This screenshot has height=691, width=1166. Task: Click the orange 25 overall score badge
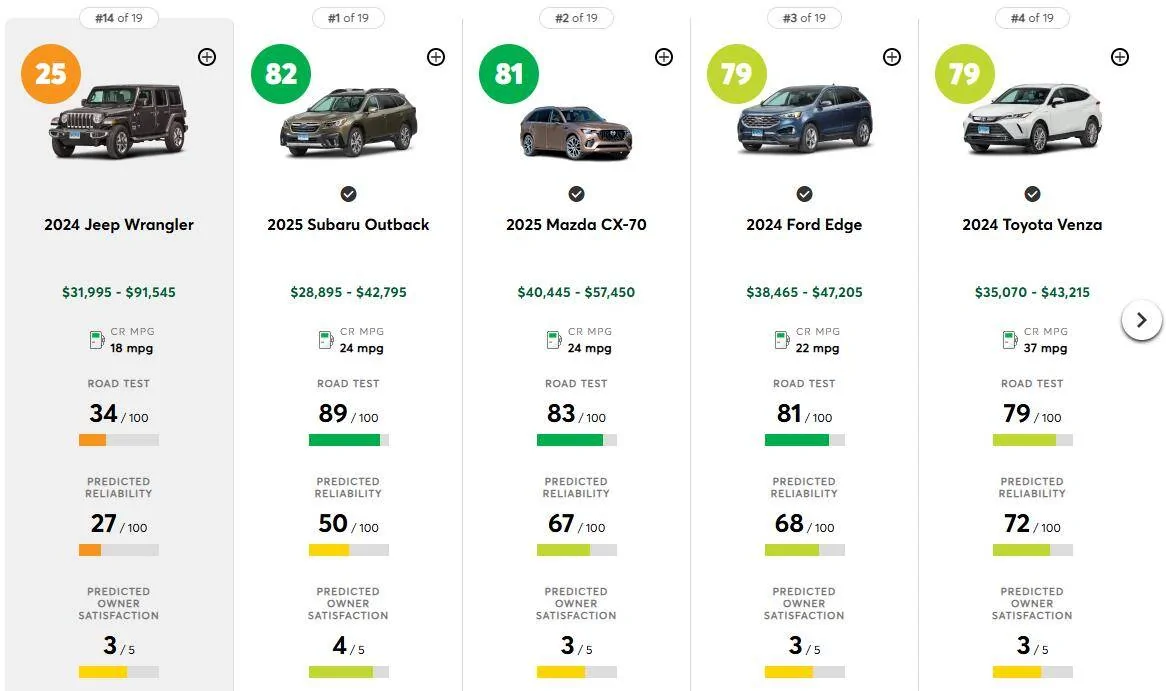pos(51,74)
